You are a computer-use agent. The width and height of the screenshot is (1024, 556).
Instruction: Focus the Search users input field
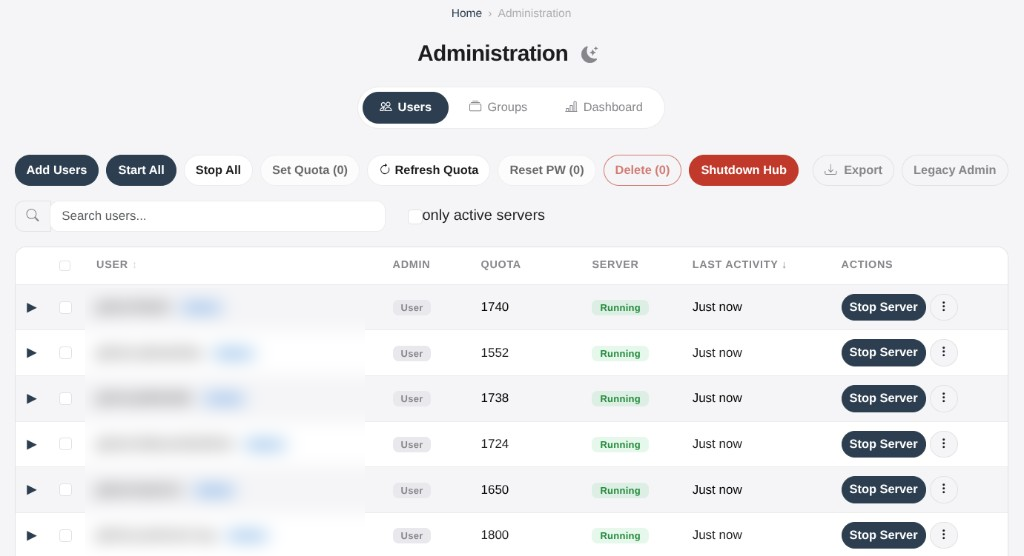[217, 216]
